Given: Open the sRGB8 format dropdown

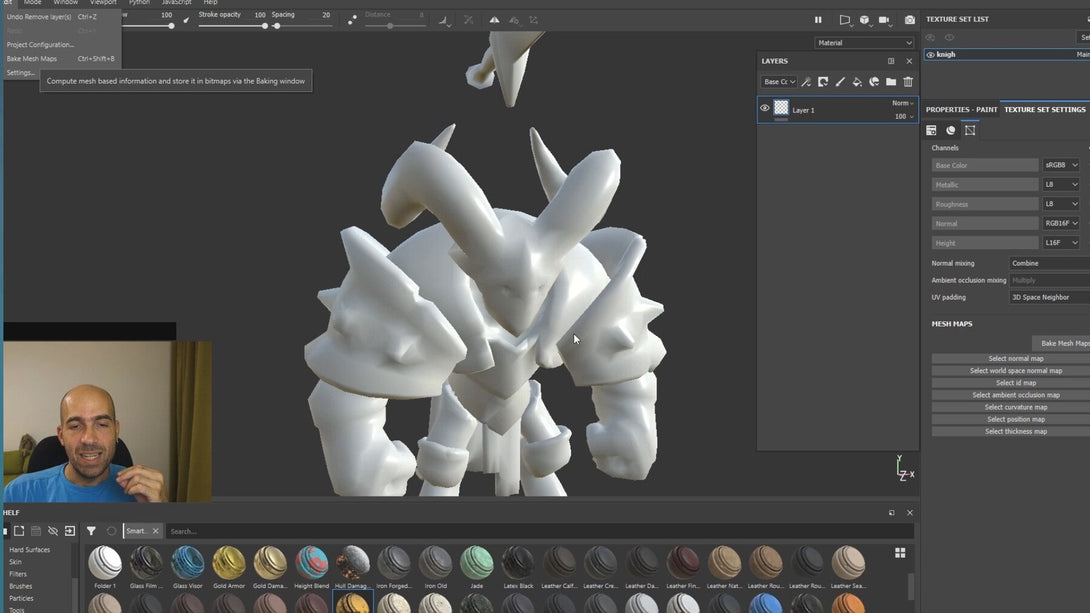Looking at the screenshot, I should coord(1061,165).
